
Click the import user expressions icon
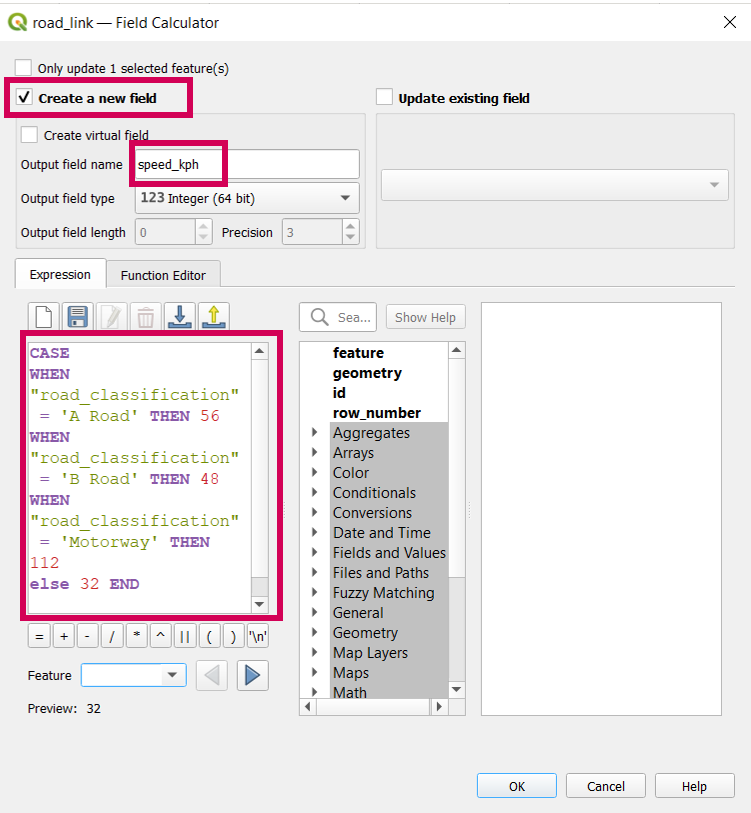click(180, 317)
